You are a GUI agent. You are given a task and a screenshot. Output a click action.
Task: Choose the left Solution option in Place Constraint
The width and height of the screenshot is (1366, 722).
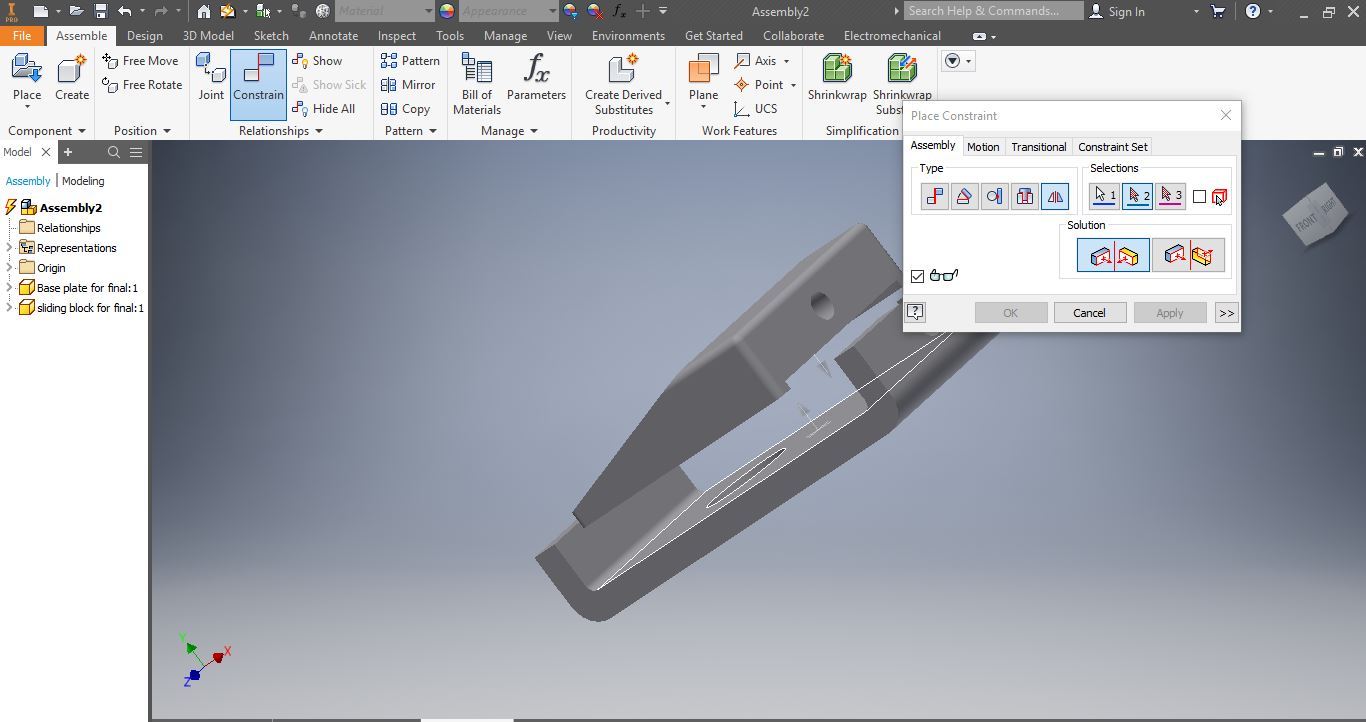click(x=1113, y=255)
